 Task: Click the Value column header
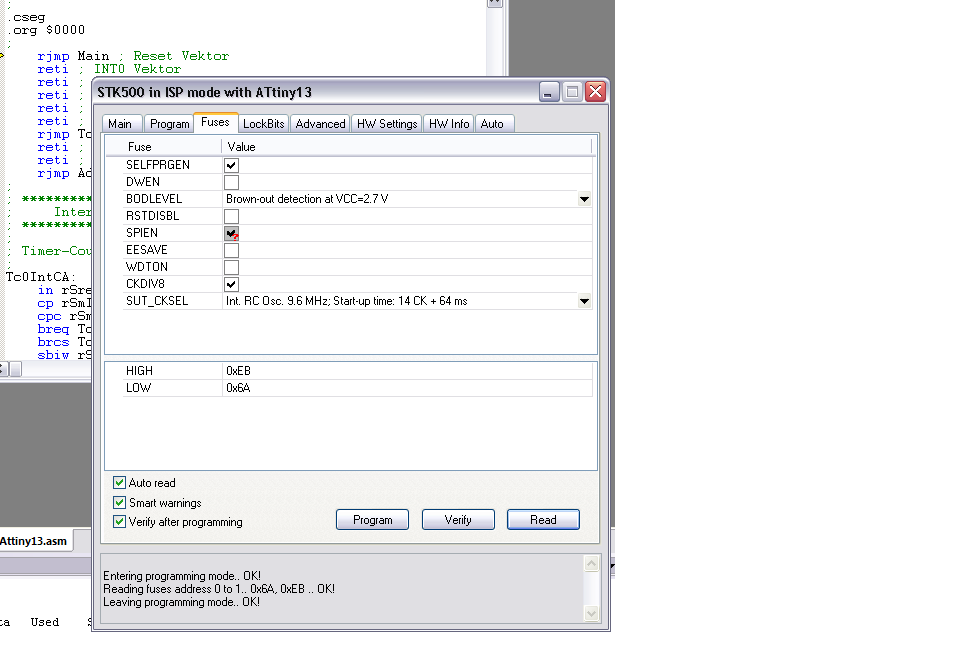[x=407, y=147]
